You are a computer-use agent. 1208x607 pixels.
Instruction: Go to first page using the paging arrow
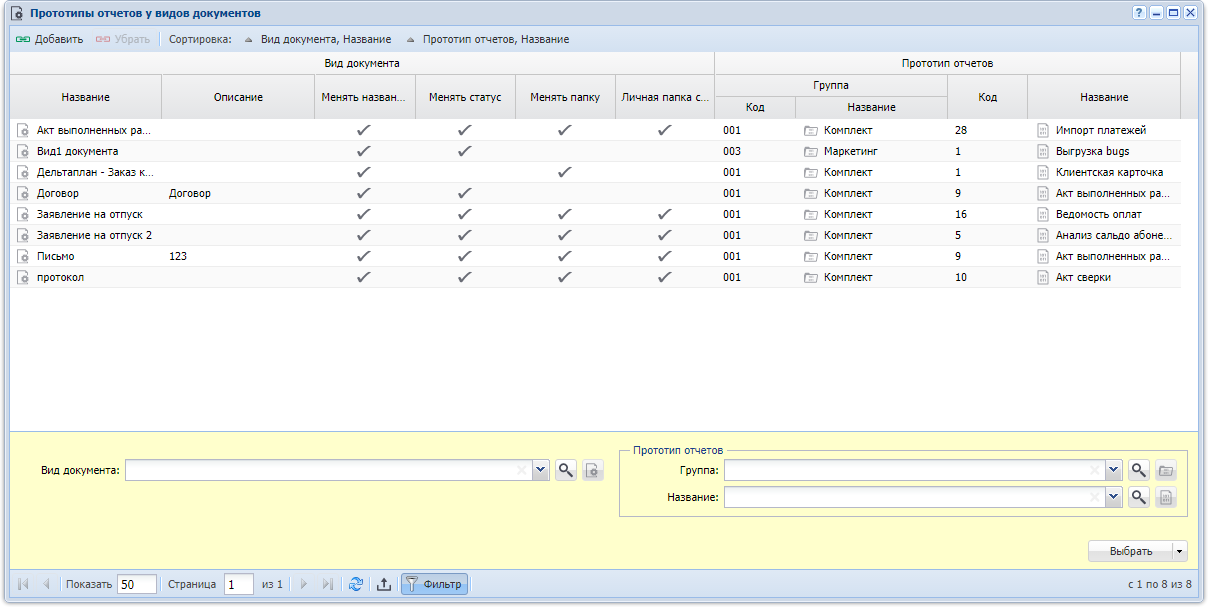coord(23,584)
